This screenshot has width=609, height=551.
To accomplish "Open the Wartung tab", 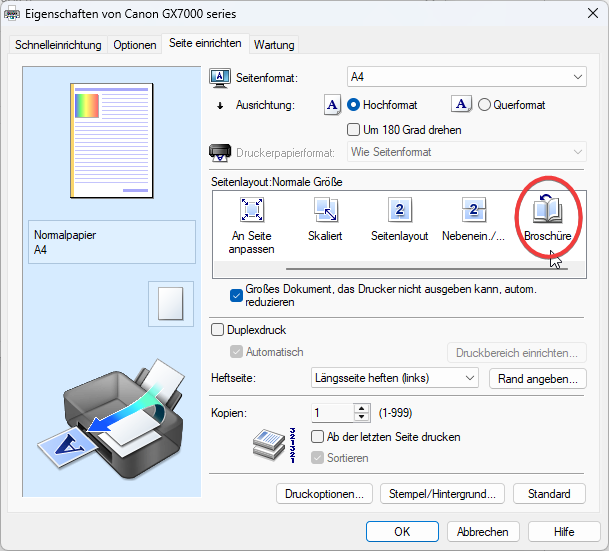I will 274,45.
